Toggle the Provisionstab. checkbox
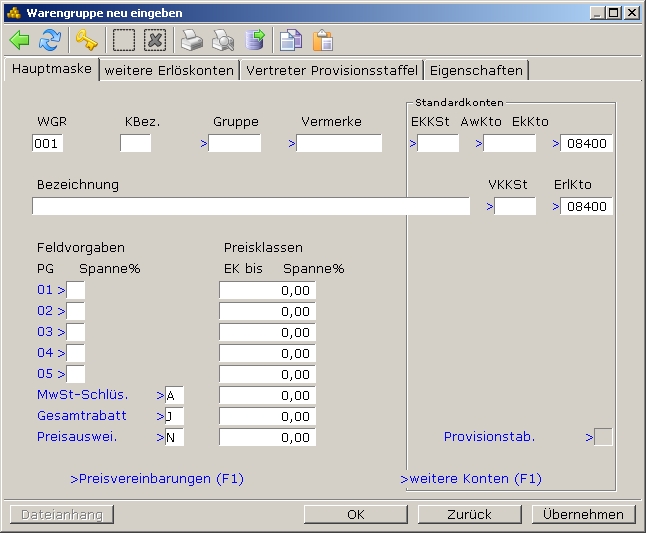The width and height of the screenshot is (646, 533). (x=603, y=437)
